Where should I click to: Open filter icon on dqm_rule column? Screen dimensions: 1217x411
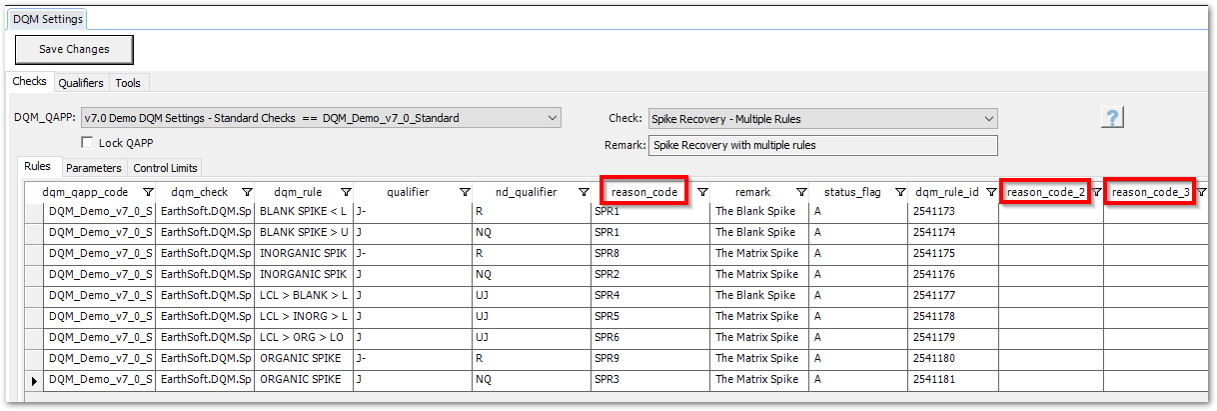[x=346, y=192]
